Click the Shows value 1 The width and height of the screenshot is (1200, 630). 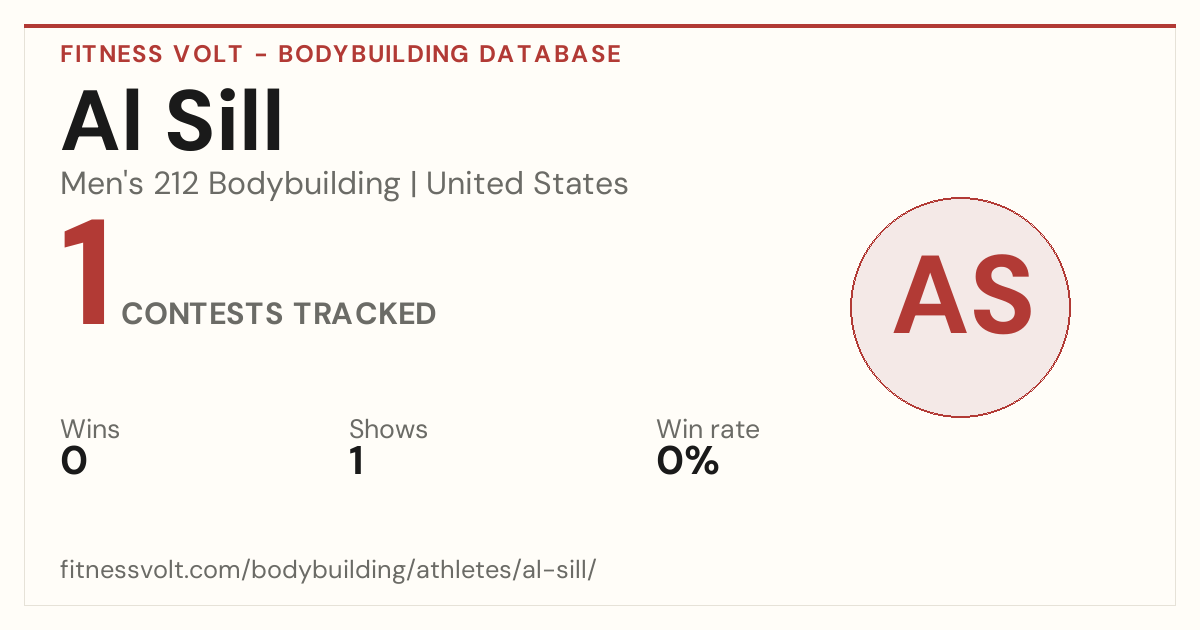point(357,461)
